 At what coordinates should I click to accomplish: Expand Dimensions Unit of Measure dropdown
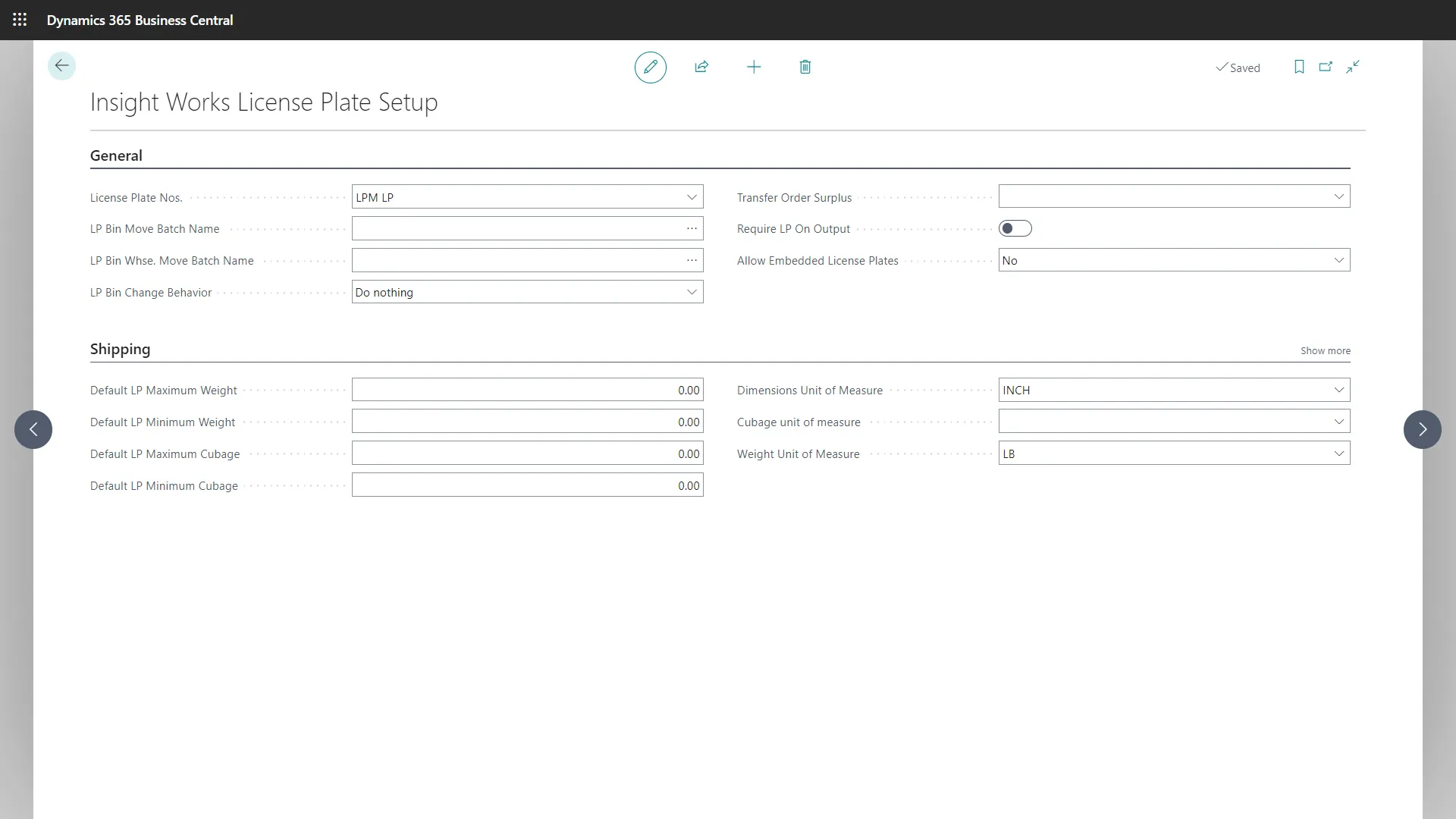(1338, 390)
